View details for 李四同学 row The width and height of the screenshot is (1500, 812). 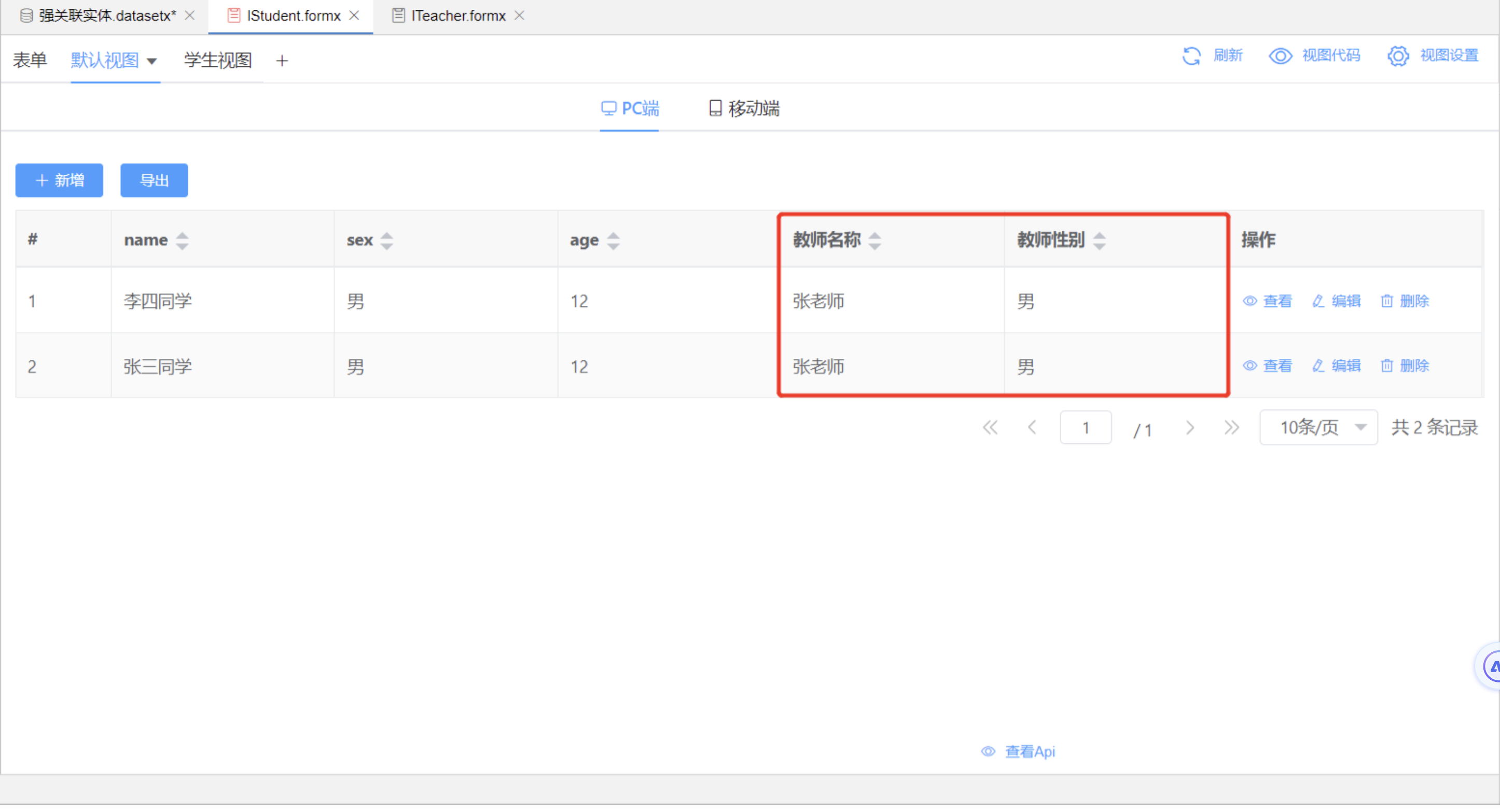tap(1268, 301)
